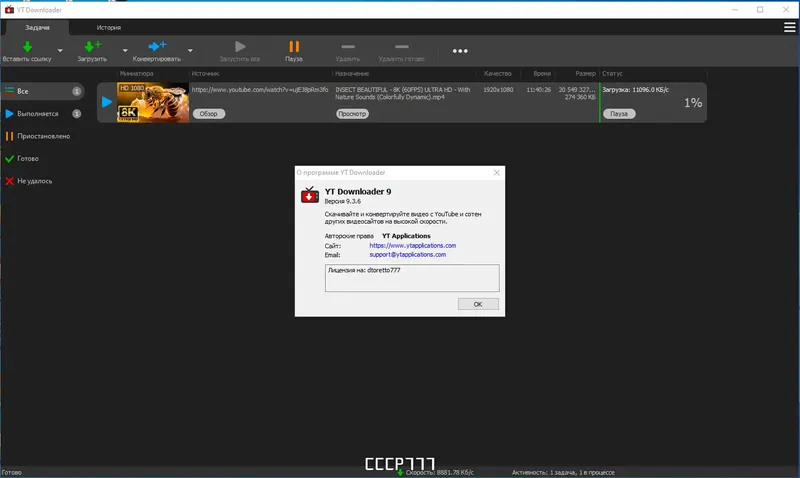Click the Активность status bar text
Screen dimensions: 800x478
point(563,472)
